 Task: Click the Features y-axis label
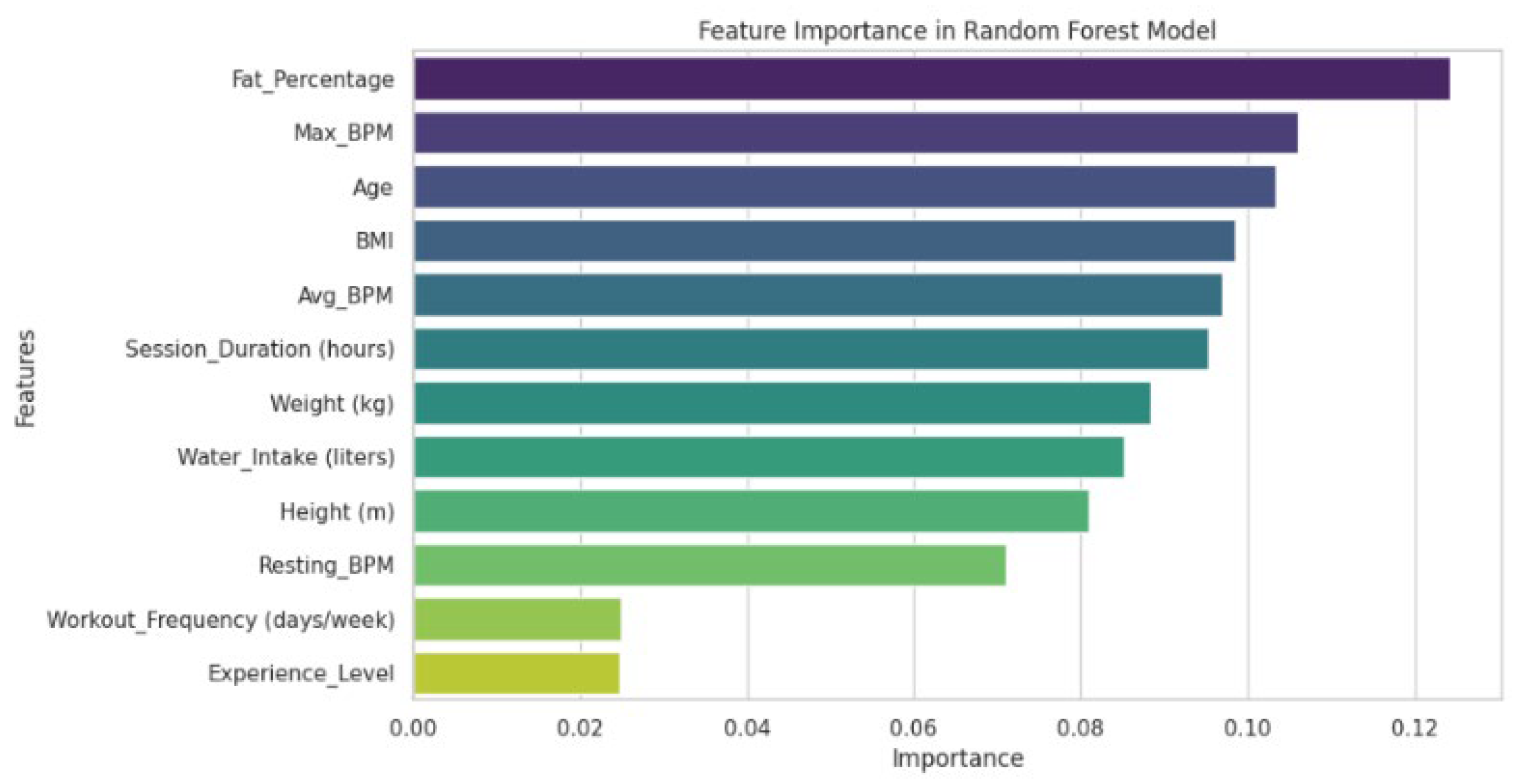tap(25, 378)
